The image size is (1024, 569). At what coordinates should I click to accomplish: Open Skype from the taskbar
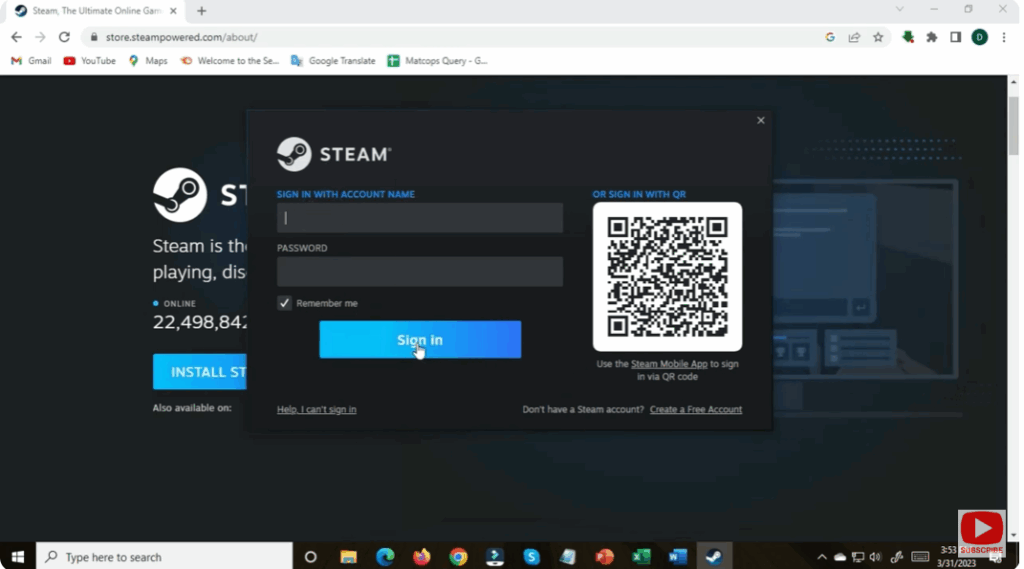point(532,557)
